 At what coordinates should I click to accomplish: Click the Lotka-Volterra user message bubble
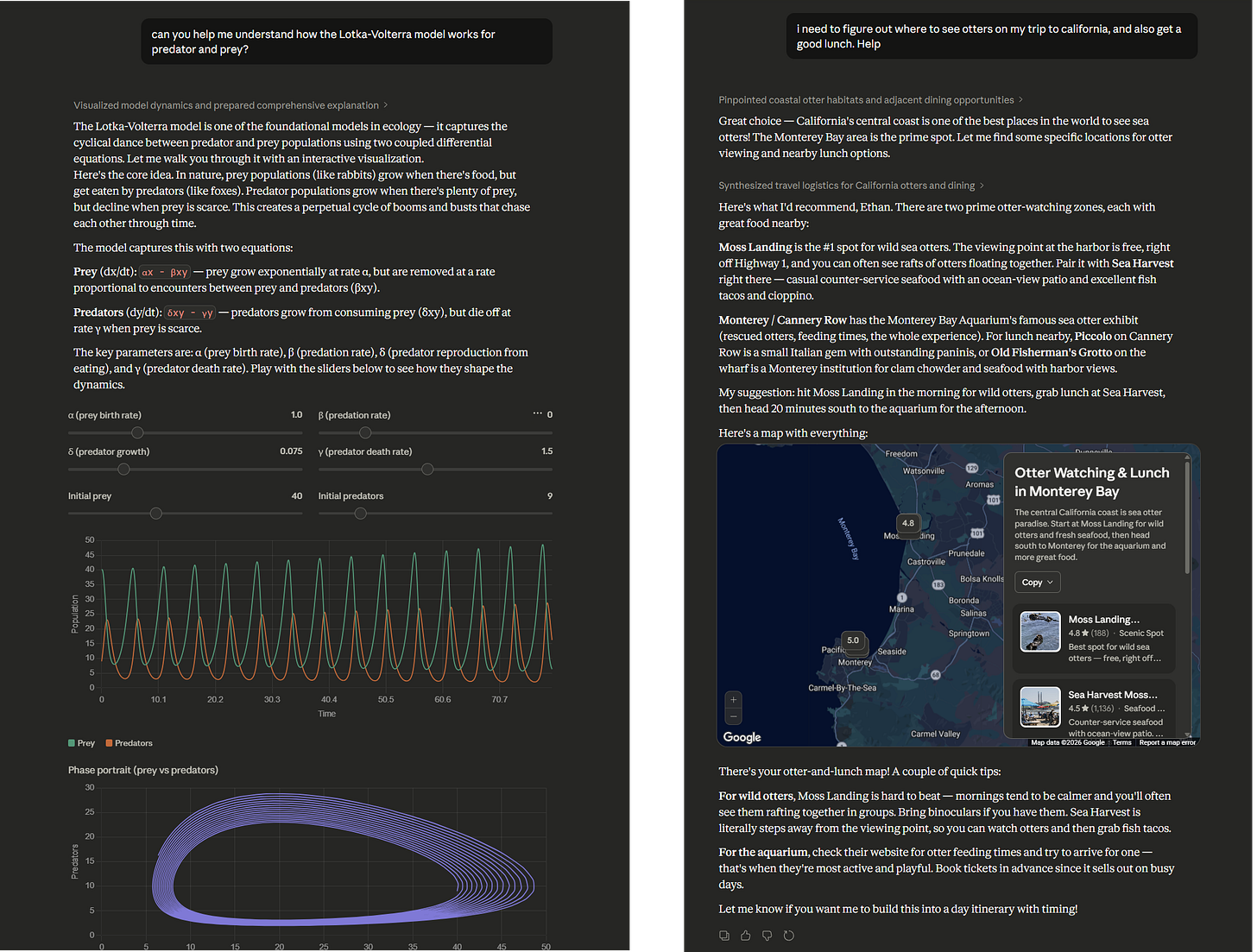(x=346, y=41)
